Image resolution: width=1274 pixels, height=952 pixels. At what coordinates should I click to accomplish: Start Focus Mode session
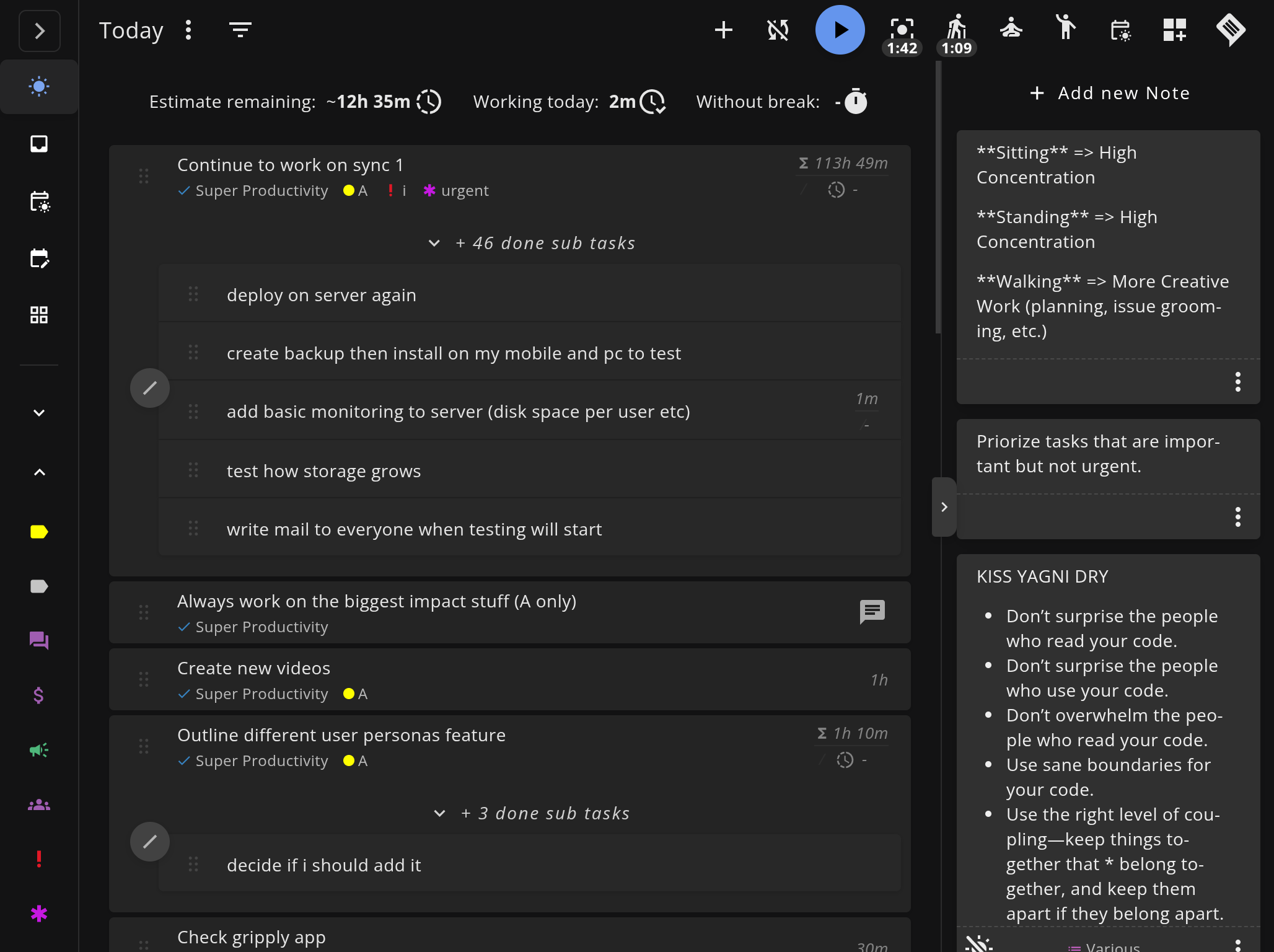(902, 28)
